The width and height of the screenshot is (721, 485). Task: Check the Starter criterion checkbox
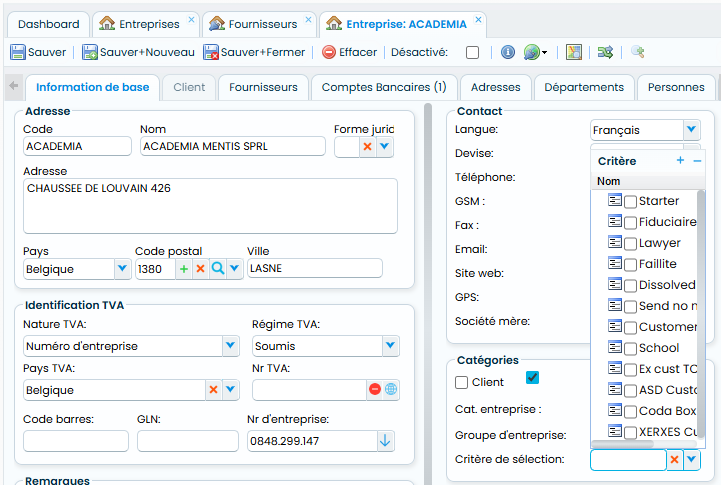(x=630, y=201)
